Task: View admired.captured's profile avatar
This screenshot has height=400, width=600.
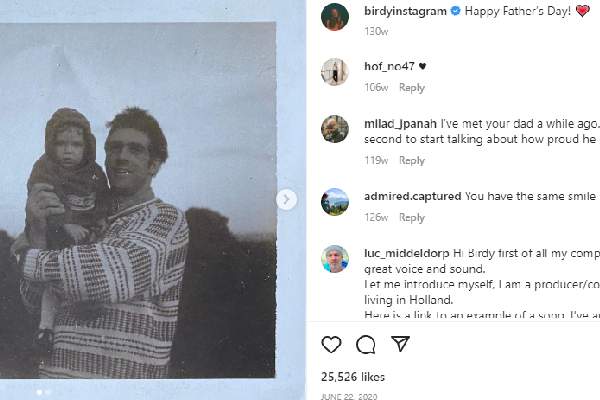Action: point(335,202)
